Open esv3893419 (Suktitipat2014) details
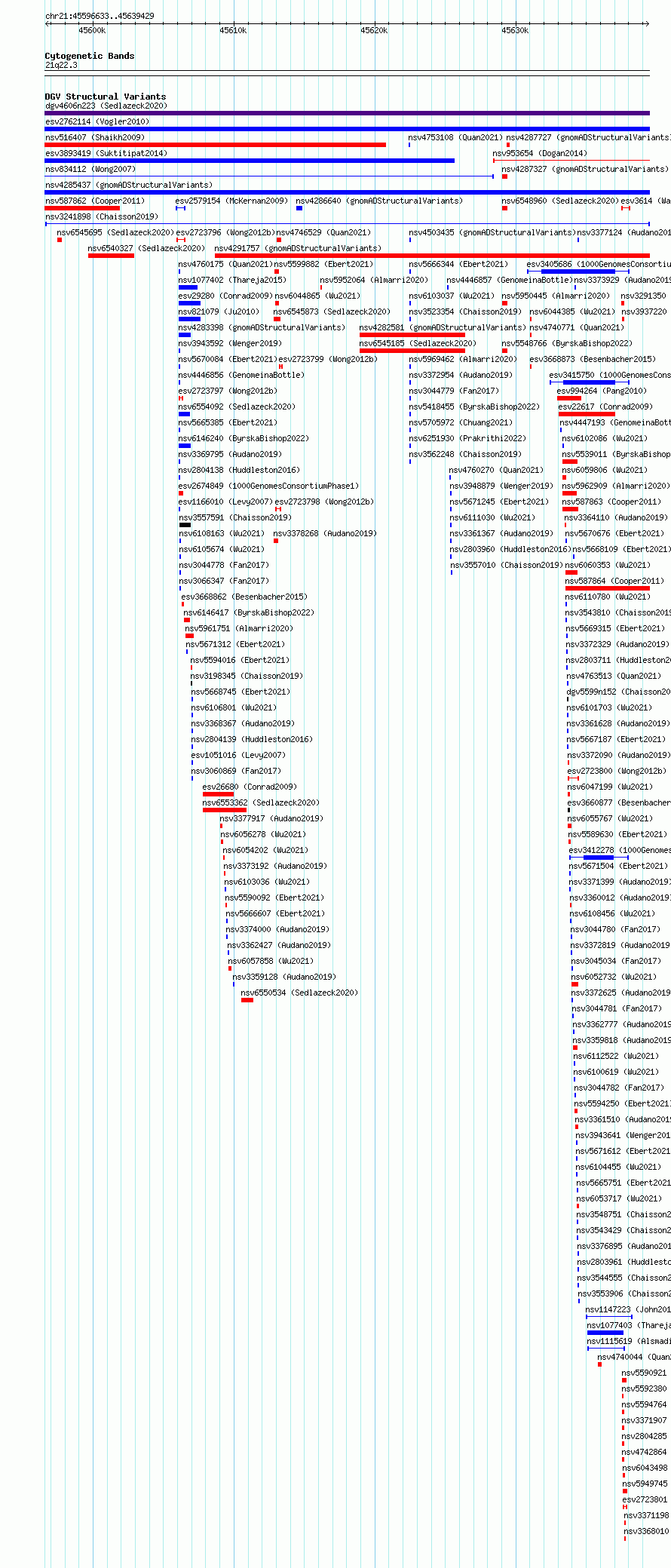Image resolution: width=671 pixels, height=1568 pixels. 106,154
